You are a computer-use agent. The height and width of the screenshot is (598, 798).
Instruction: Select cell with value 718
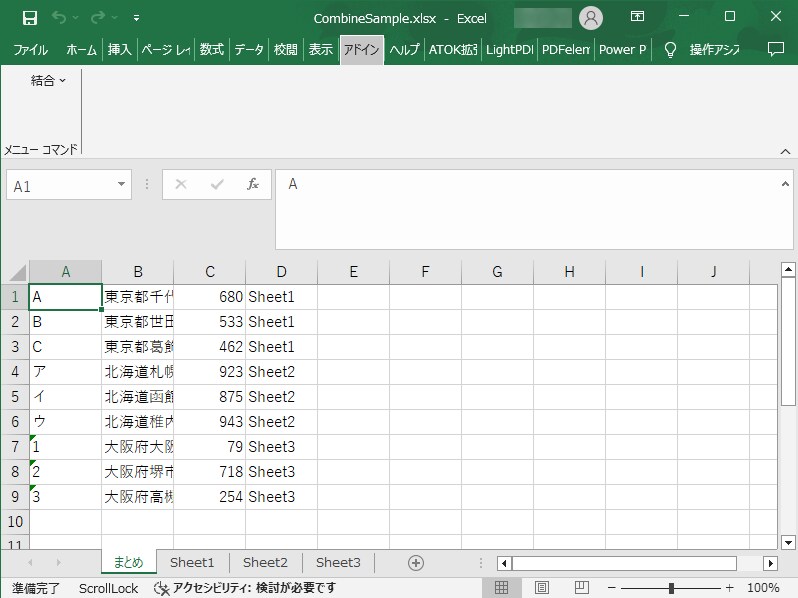pyautogui.click(x=210, y=472)
